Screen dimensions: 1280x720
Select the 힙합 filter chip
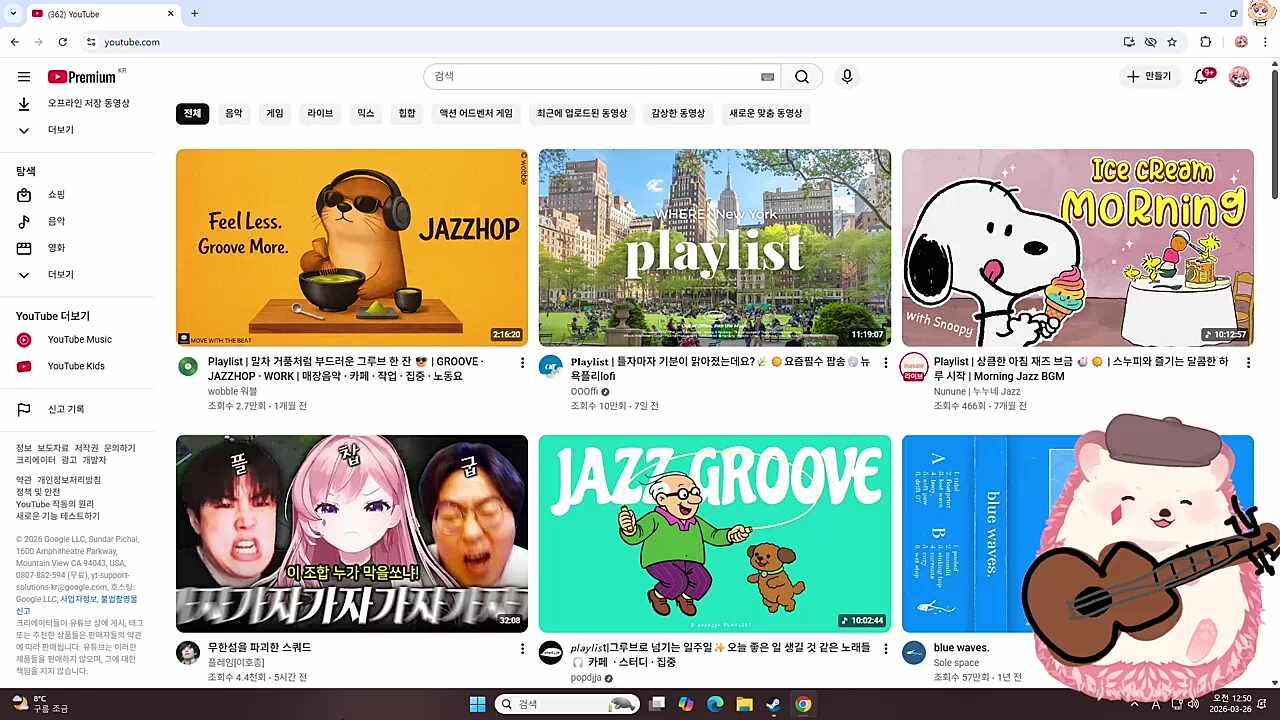[407, 114]
